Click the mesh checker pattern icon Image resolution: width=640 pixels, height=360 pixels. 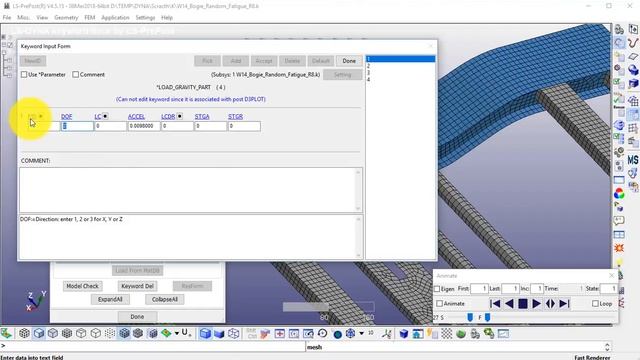tap(447, 333)
